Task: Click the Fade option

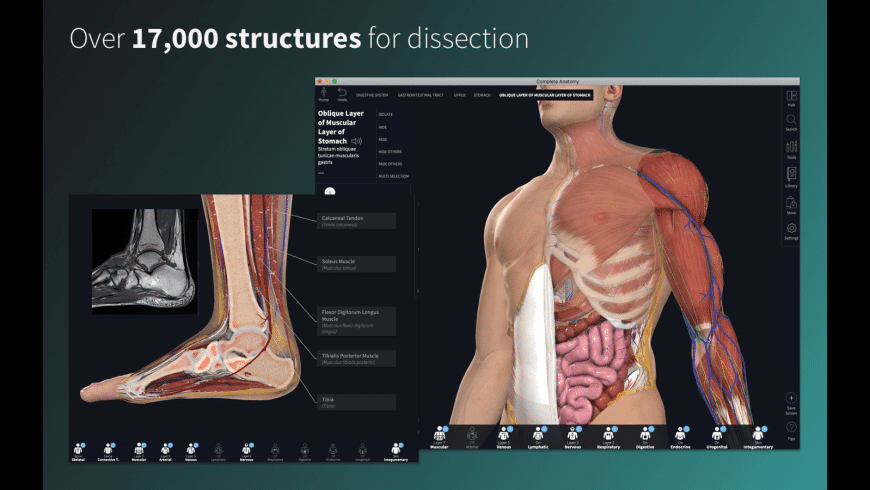Action: (383, 139)
